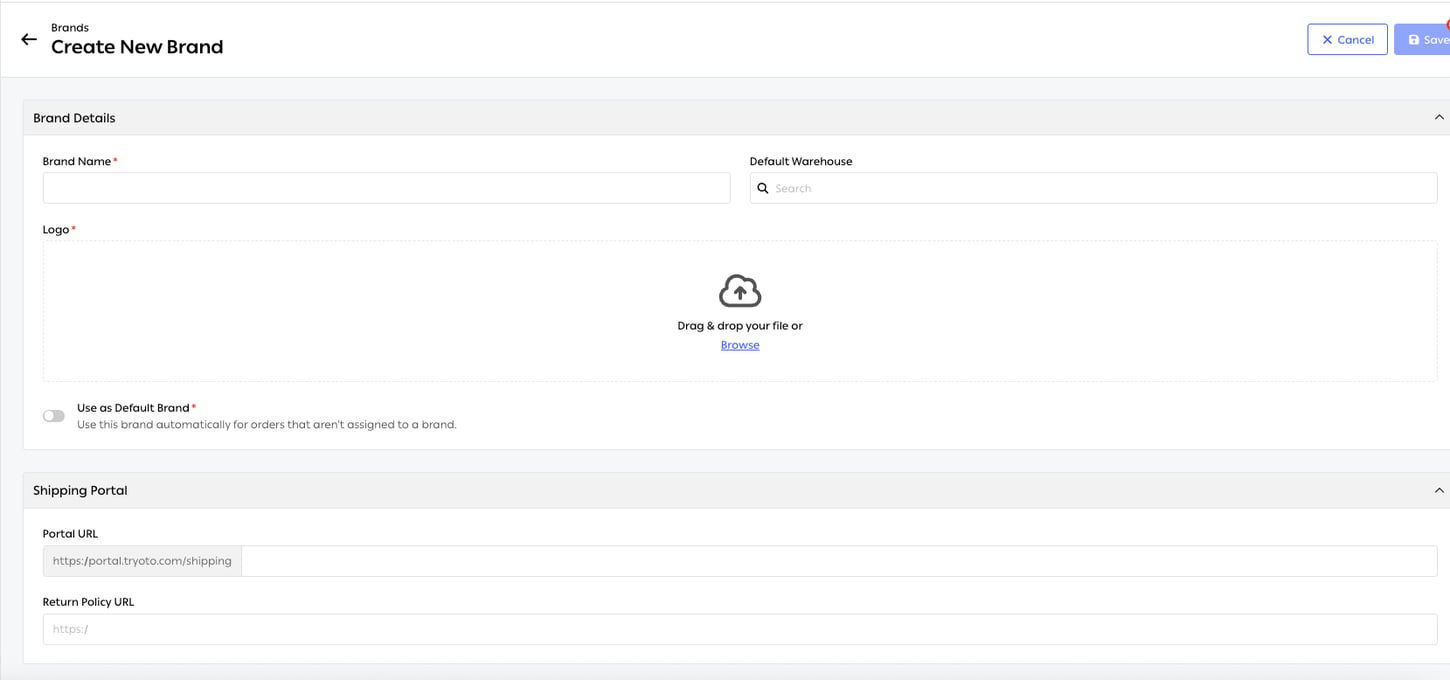Click the Save button
The image size is (1450, 680).
coord(1422,39)
